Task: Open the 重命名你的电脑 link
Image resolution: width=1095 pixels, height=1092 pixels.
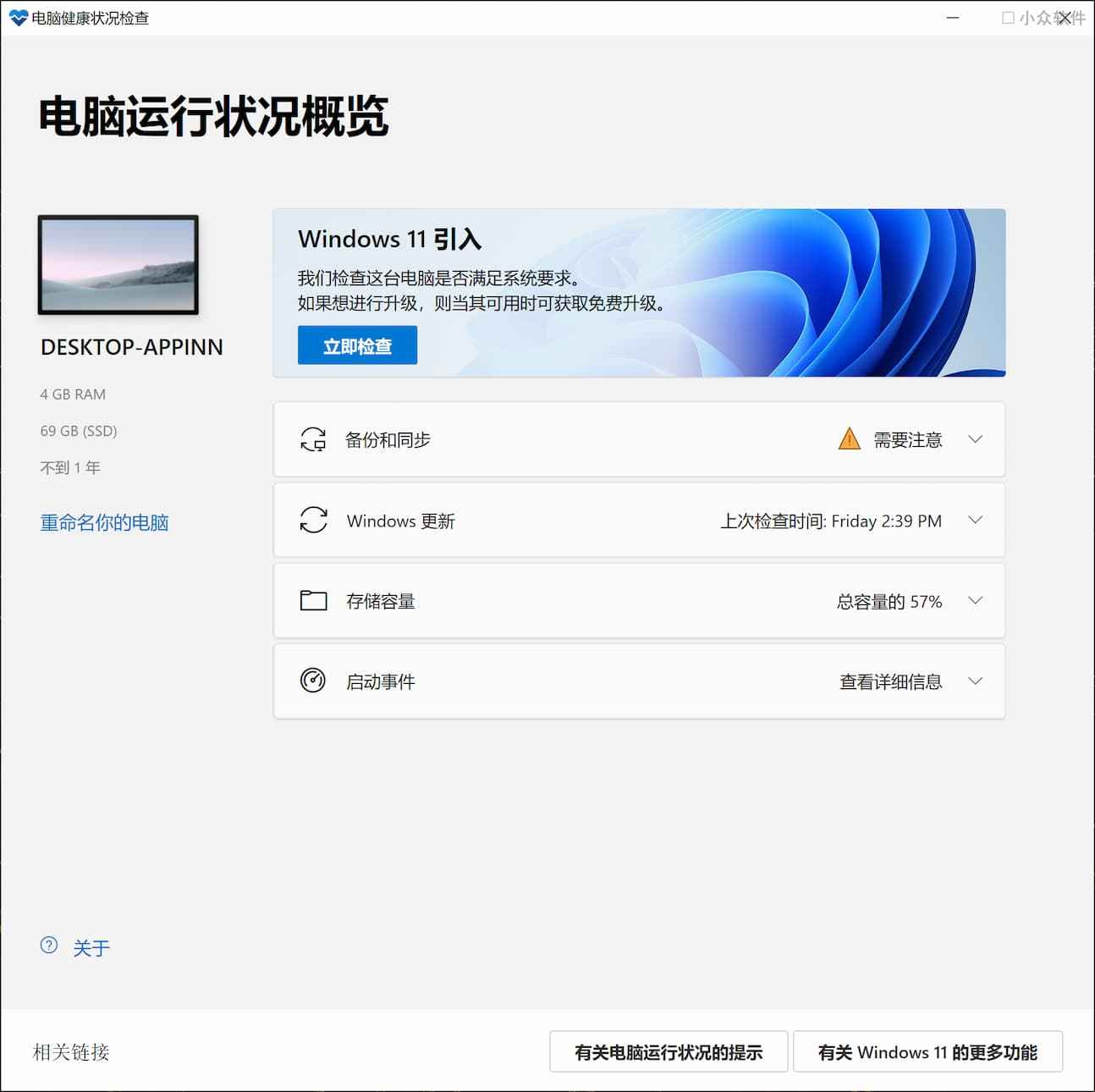Action: (x=104, y=522)
